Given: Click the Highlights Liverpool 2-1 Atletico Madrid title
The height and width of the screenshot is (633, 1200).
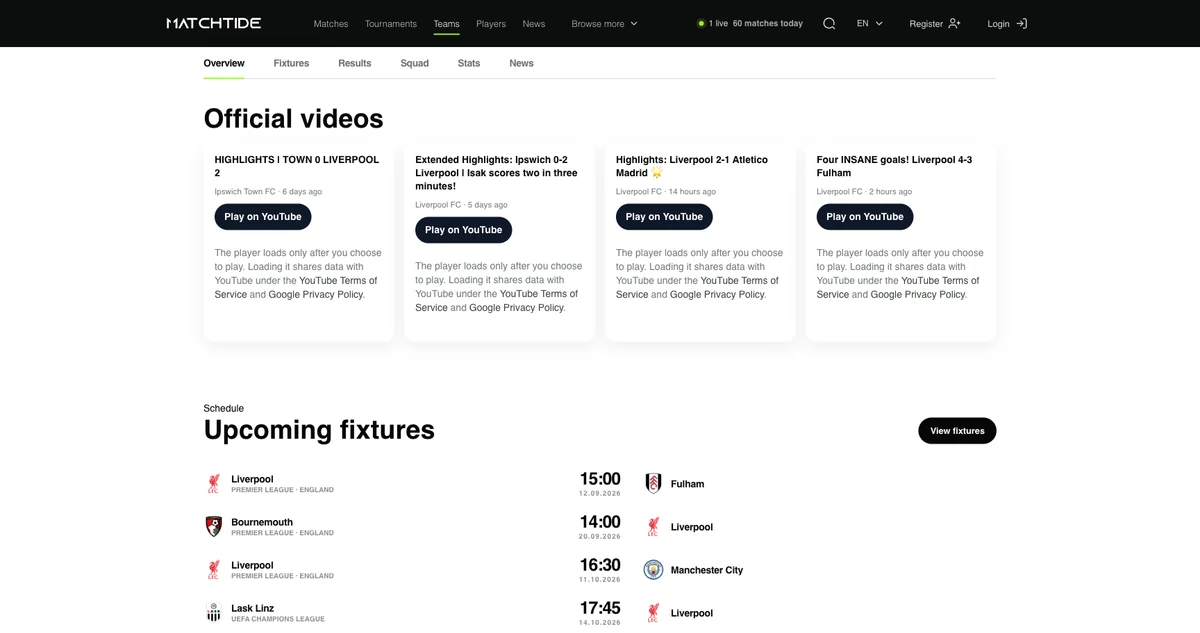Looking at the screenshot, I should [692, 166].
